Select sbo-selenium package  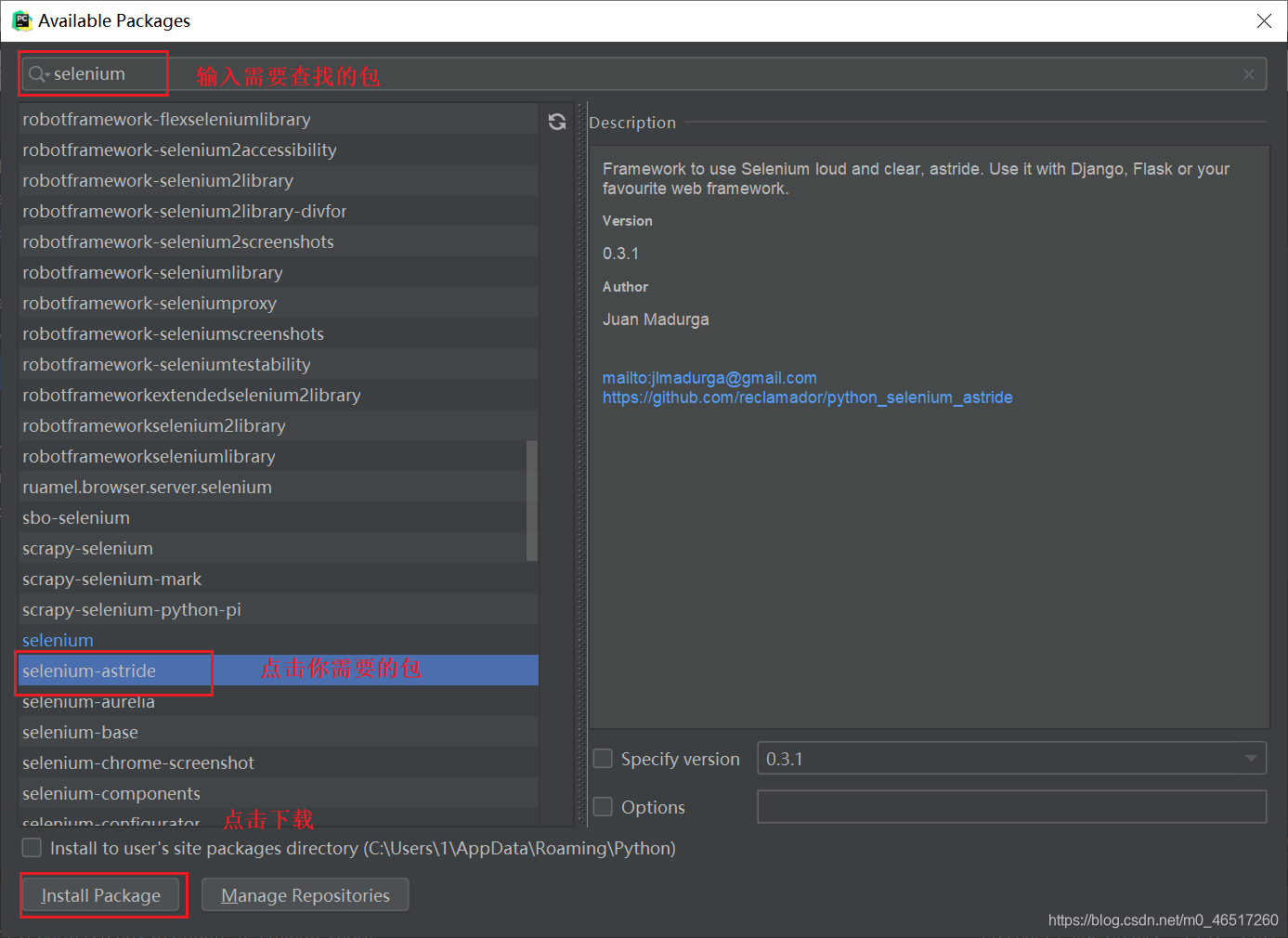coord(279,517)
